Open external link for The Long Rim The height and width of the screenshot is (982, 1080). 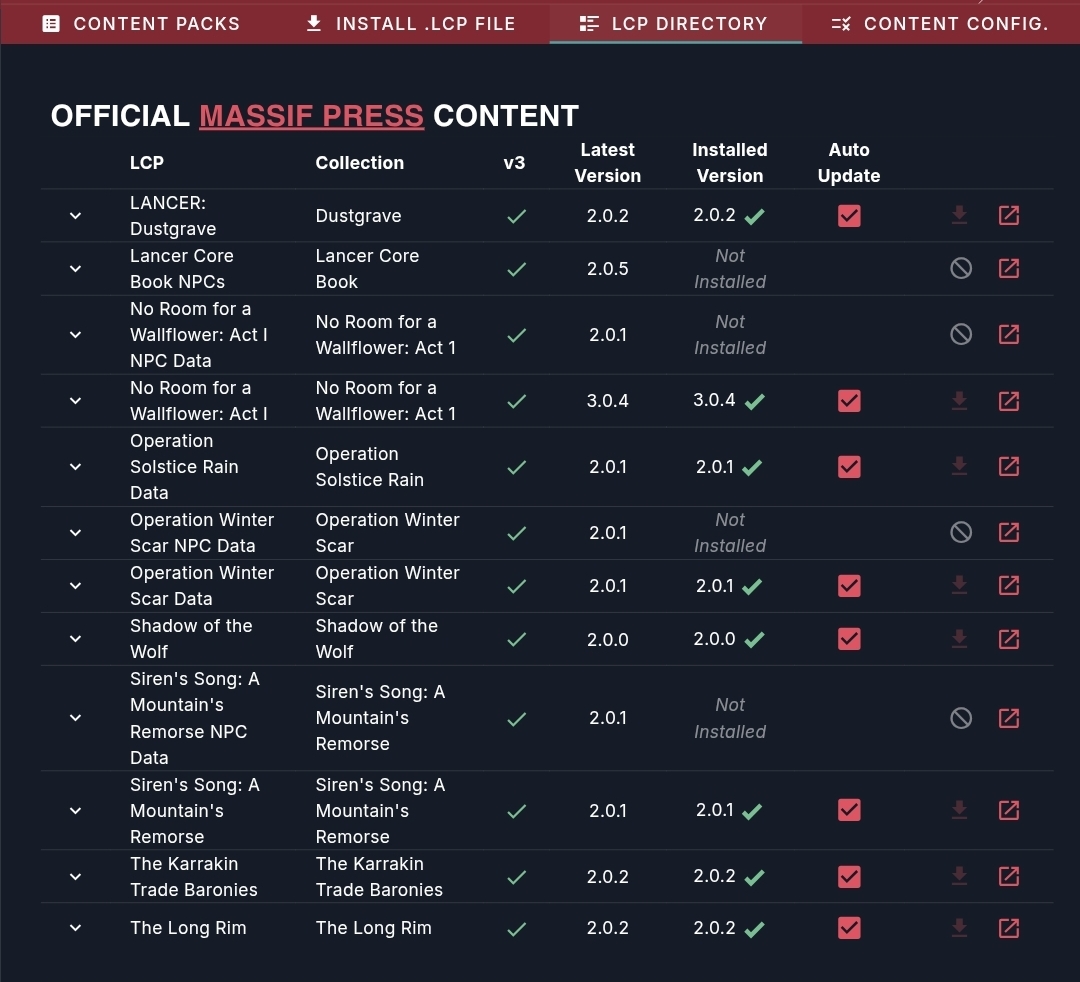click(1008, 928)
